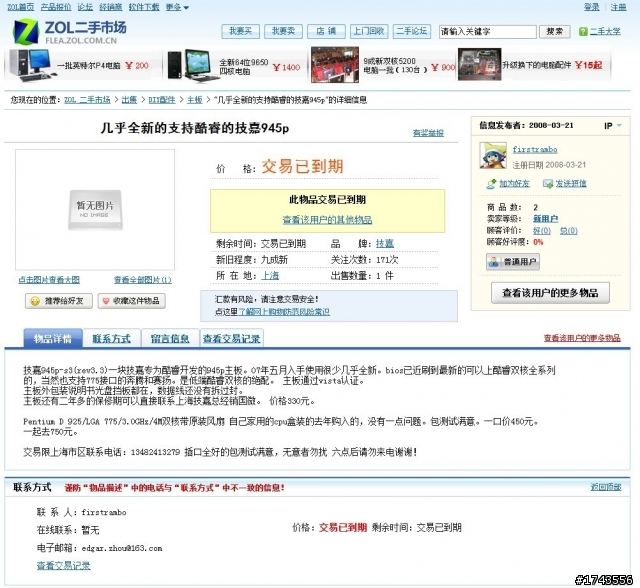Click the 我要买 nav button
Viewport: 640px width, 588px height.
[240, 31]
